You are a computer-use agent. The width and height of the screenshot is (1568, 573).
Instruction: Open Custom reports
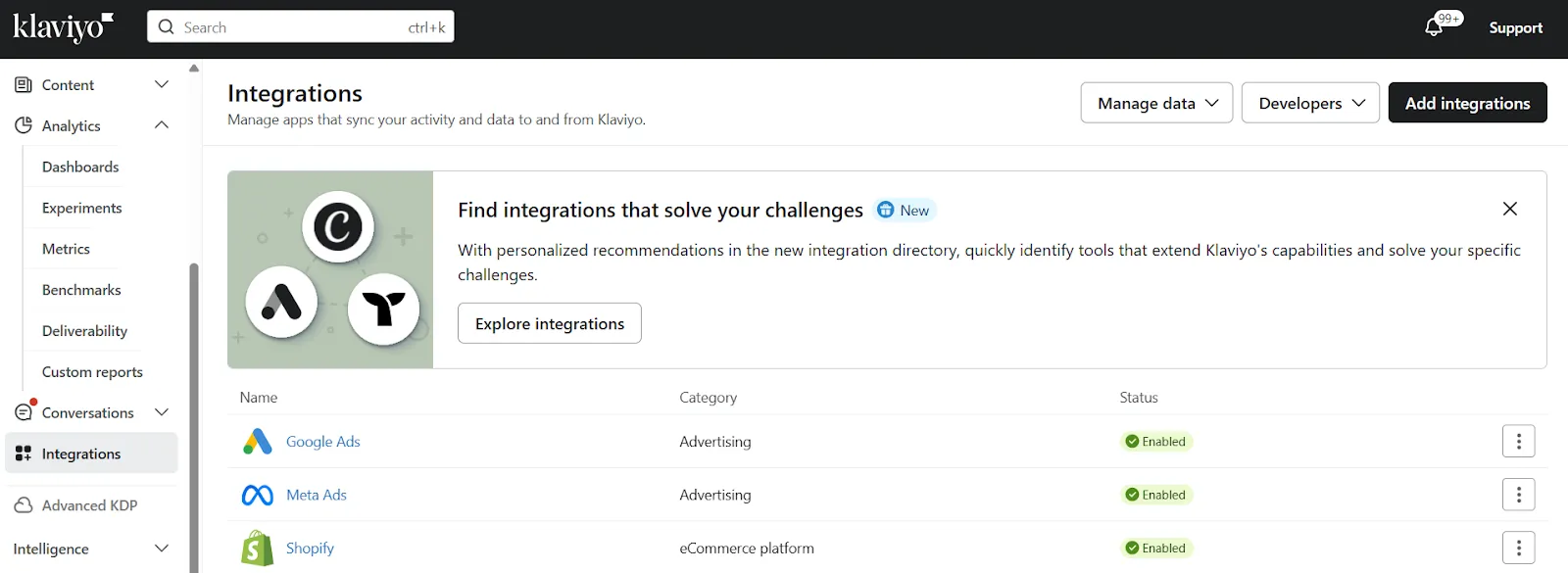point(92,372)
